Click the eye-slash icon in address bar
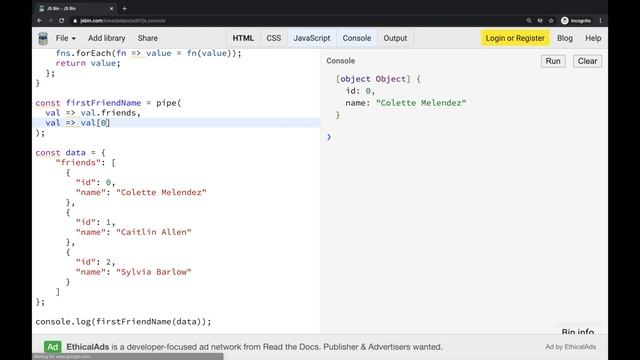Viewport: 640px width, 360px height. [540, 20]
